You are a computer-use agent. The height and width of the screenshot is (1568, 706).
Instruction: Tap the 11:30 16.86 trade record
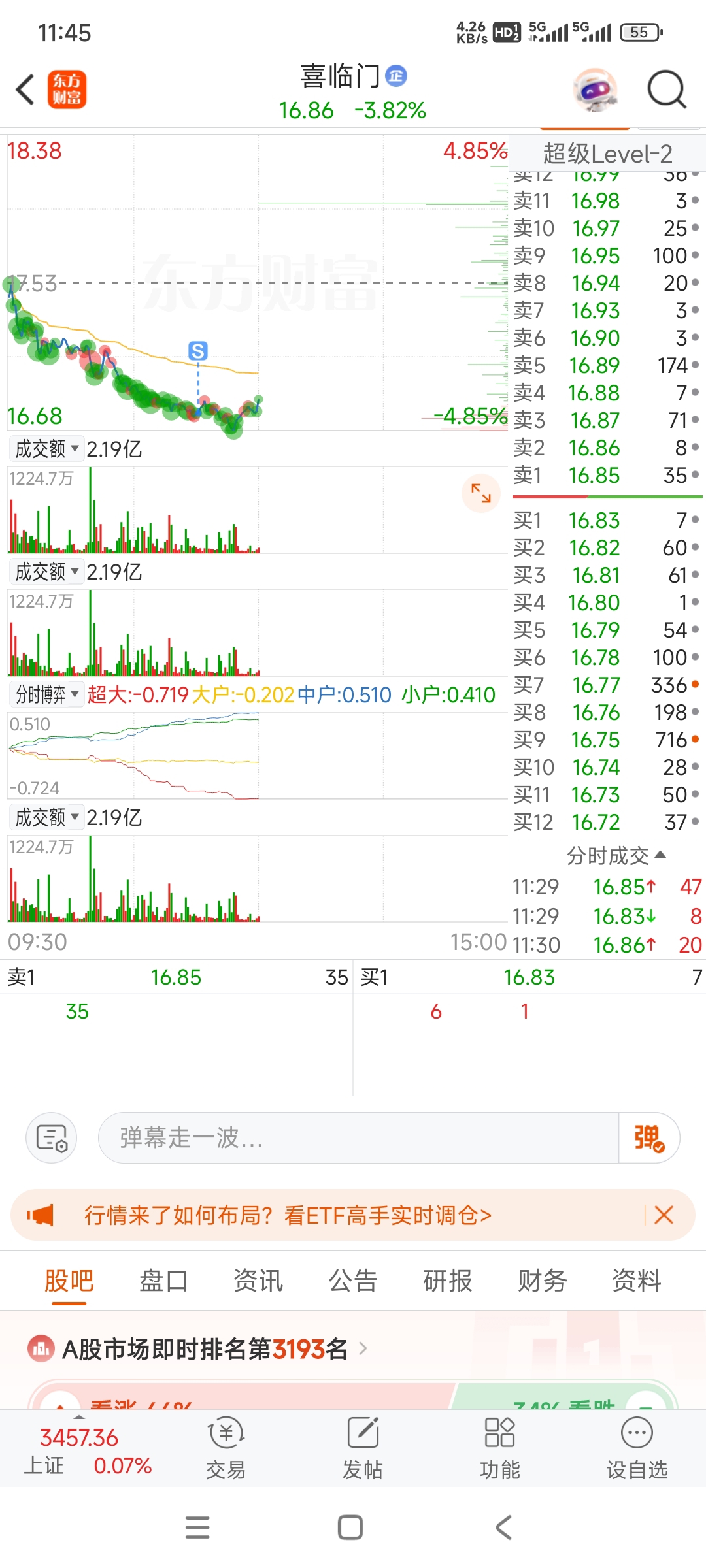click(607, 945)
